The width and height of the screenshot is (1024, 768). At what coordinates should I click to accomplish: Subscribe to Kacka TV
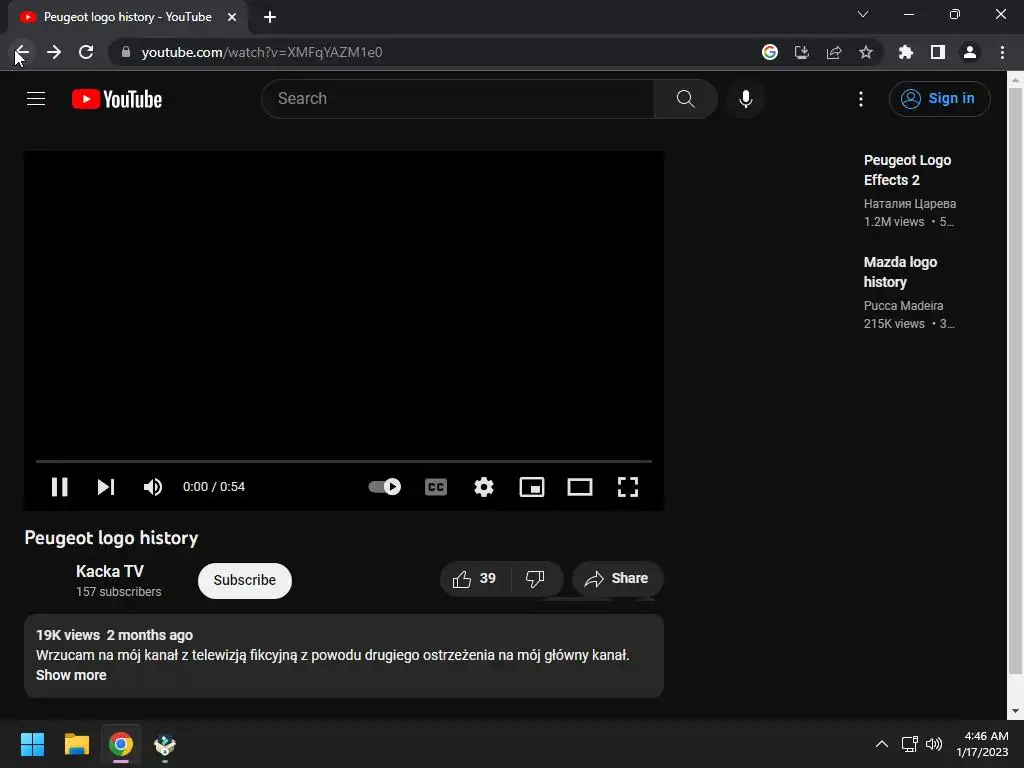coord(245,580)
